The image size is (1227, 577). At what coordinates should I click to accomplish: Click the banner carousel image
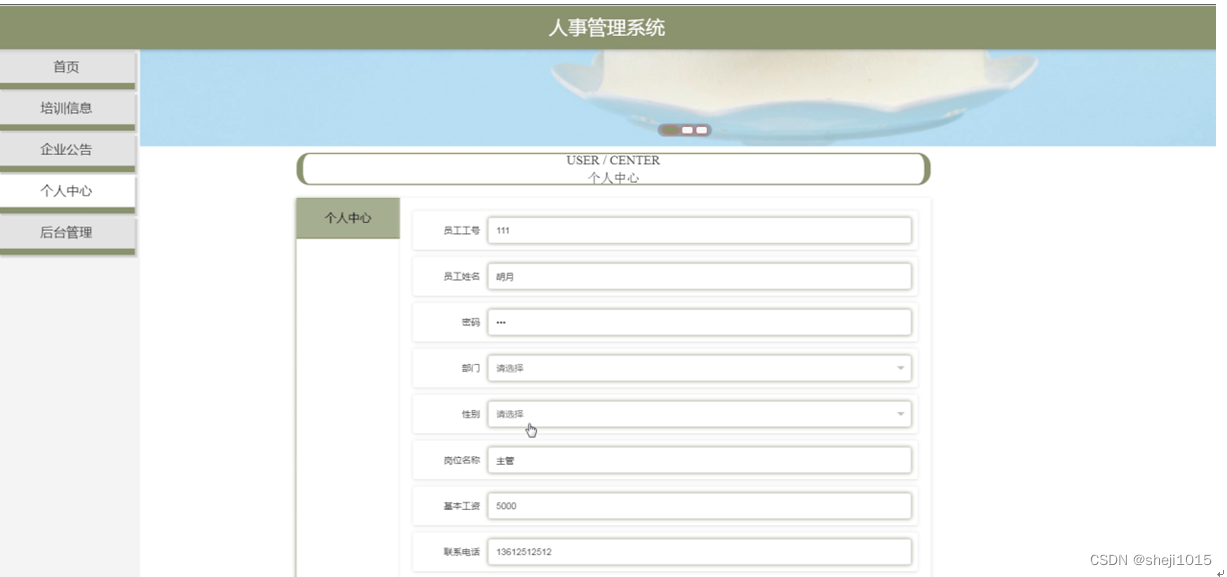coord(678,98)
